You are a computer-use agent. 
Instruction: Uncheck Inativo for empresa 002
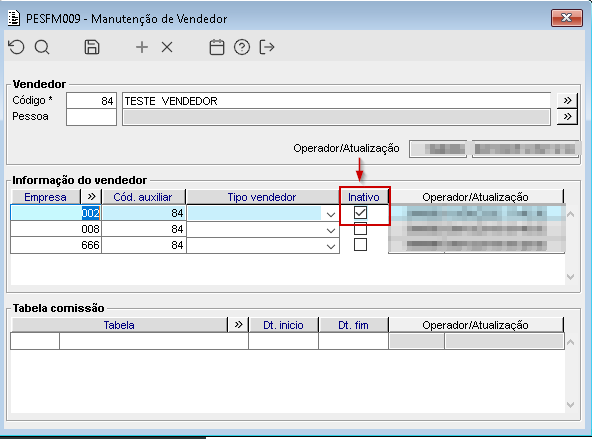pyautogui.click(x=360, y=213)
